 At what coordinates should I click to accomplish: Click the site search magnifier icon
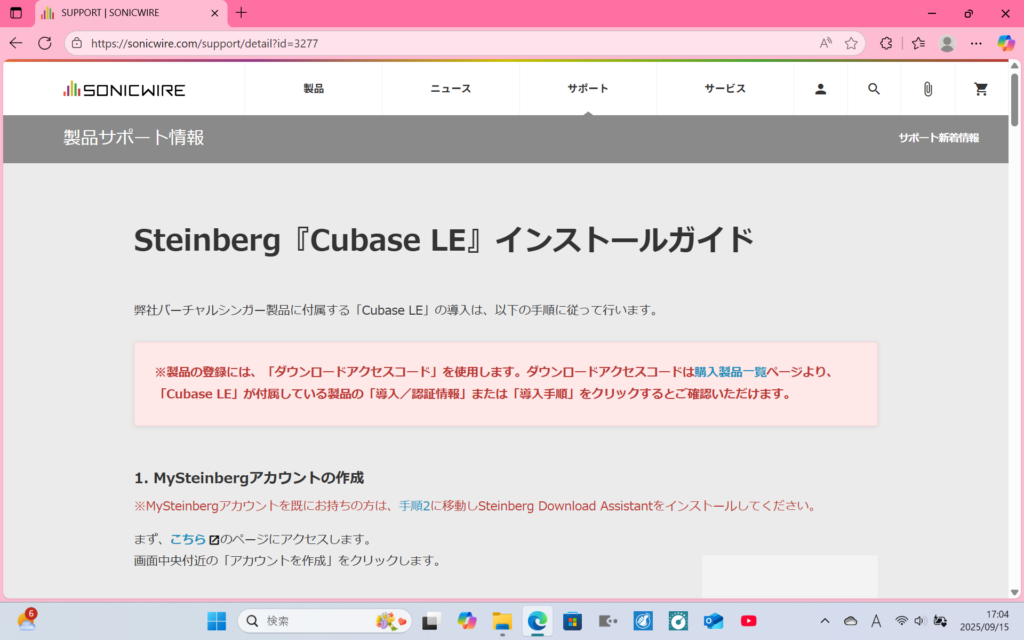tap(874, 89)
